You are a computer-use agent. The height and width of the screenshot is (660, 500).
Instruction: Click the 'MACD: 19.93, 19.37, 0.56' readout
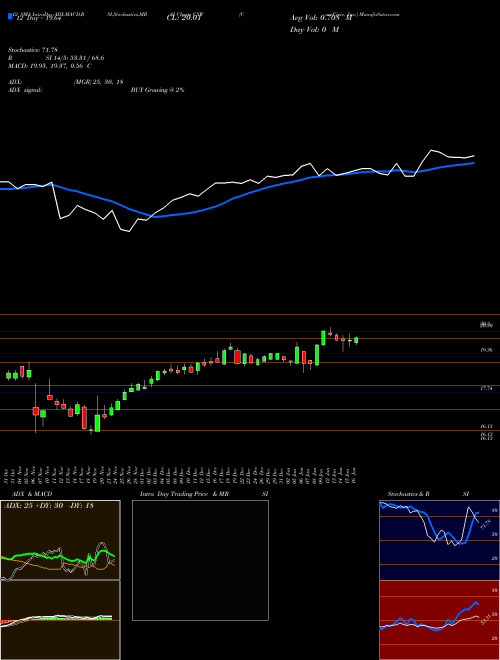[46, 66]
